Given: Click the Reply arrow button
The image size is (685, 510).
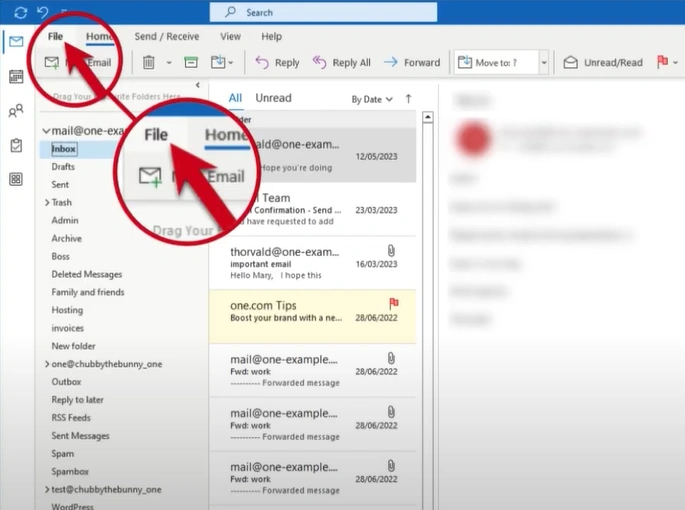Looking at the screenshot, I should point(277,62).
